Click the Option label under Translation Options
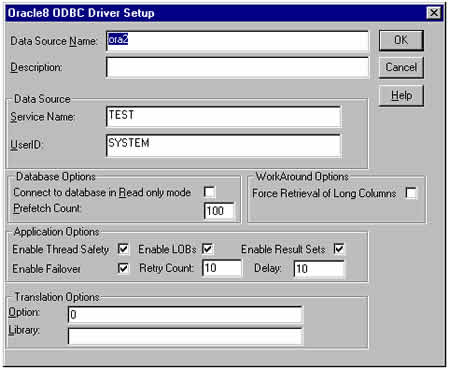Viewport: 450px width, 370px height. [x=24, y=312]
